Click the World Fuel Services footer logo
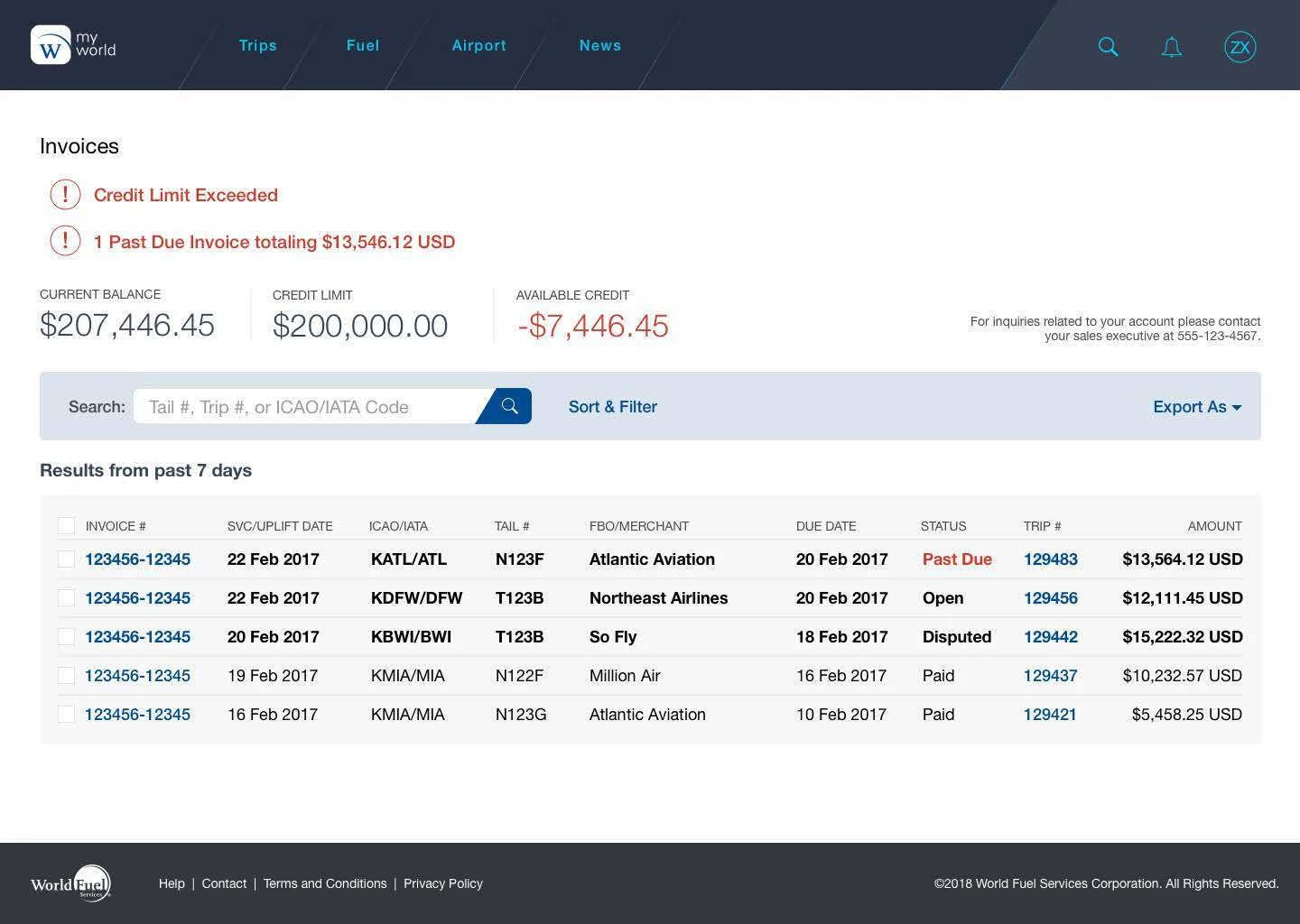1300x924 pixels. point(70,883)
